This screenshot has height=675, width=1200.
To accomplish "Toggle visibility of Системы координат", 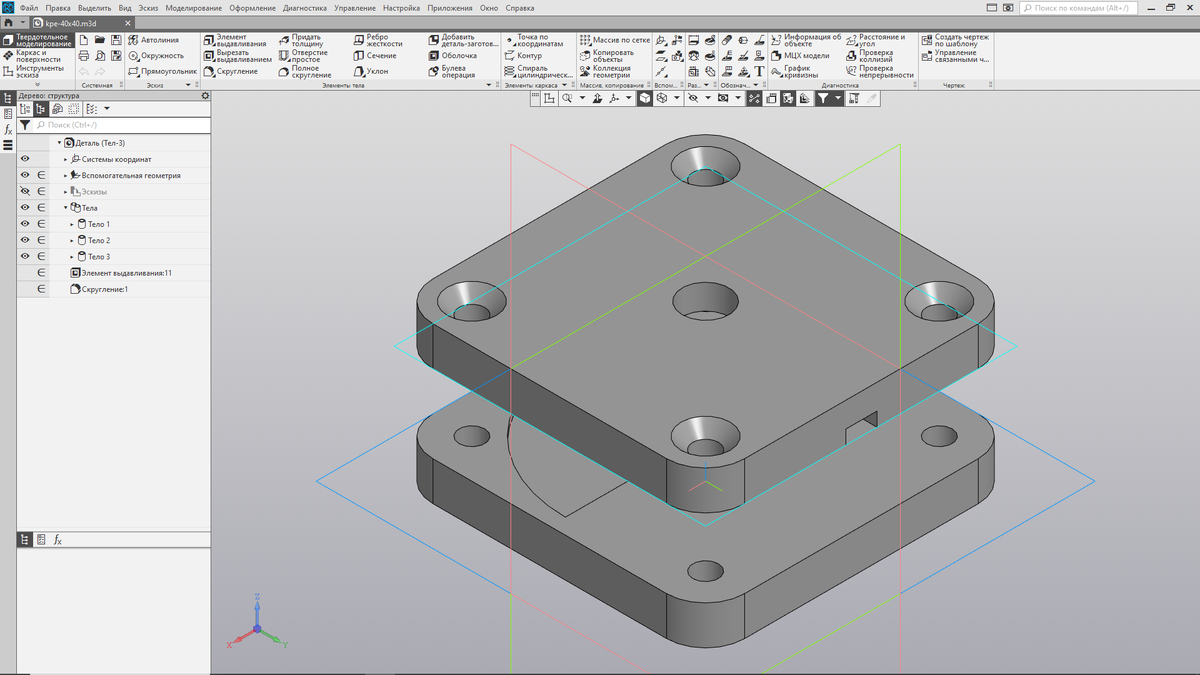I will tap(25, 159).
